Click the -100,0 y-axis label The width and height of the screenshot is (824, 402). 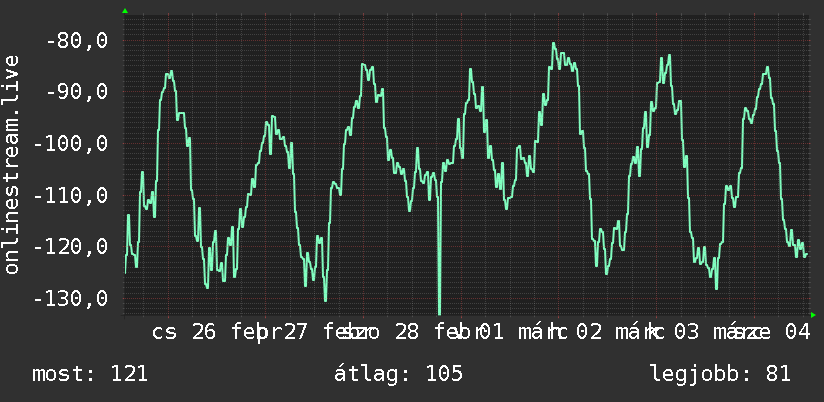pyautogui.click(x=71, y=144)
